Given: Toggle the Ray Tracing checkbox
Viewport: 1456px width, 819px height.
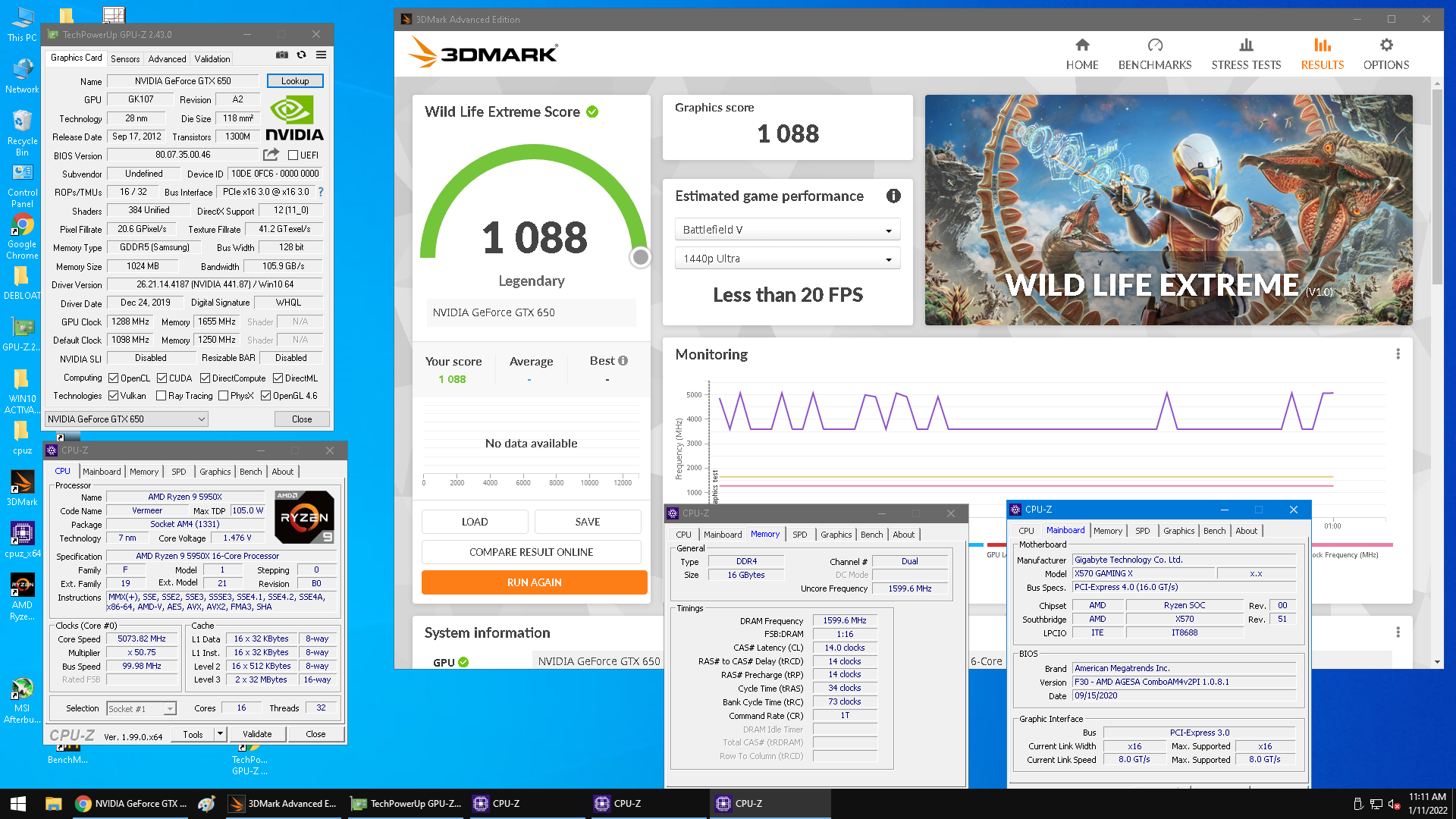Looking at the screenshot, I should (x=161, y=396).
